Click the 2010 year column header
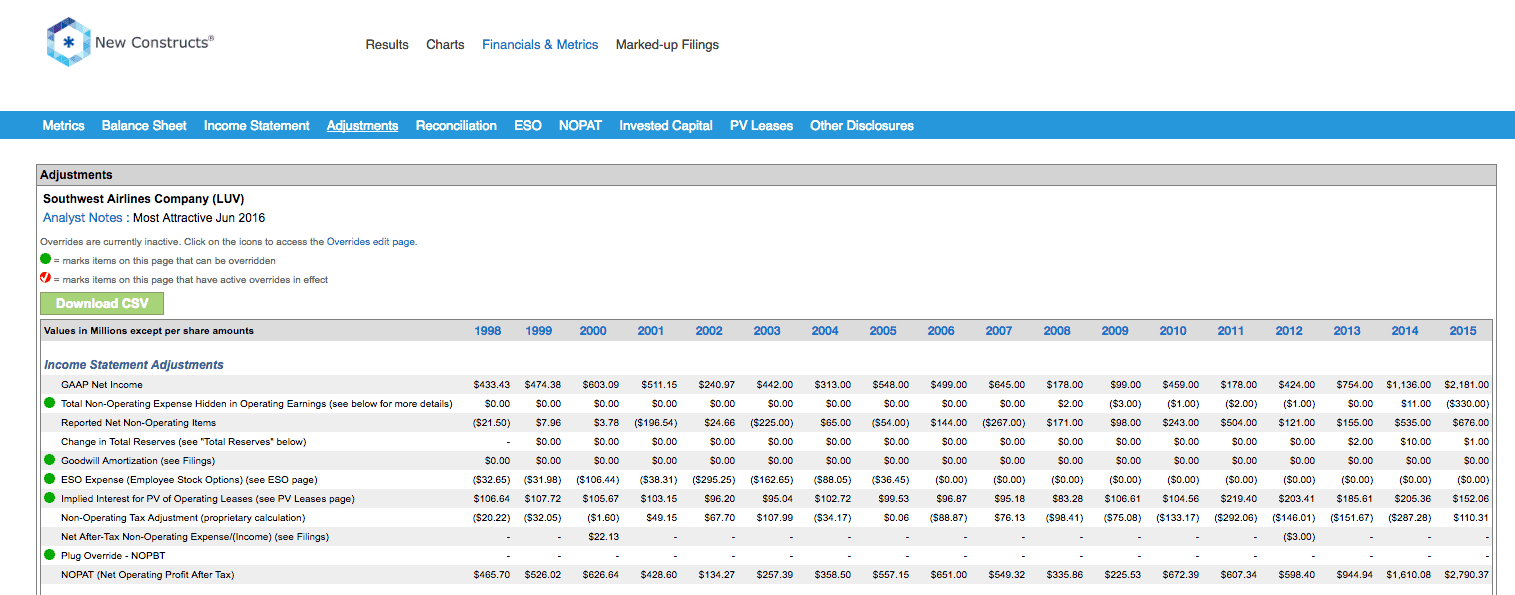The height and width of the screenshot is (595, 1515). click(1173, 330)
